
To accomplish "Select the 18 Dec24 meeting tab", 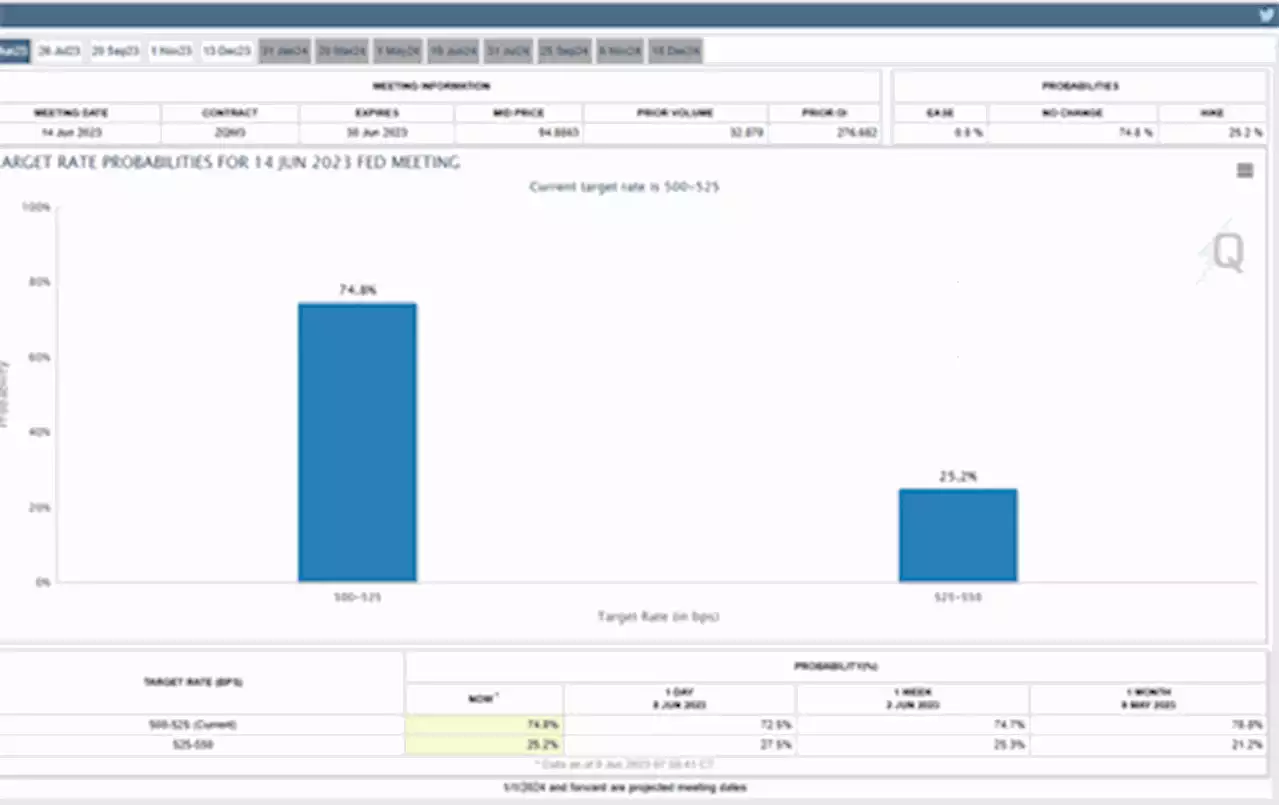I will click(x=676, y=51).
